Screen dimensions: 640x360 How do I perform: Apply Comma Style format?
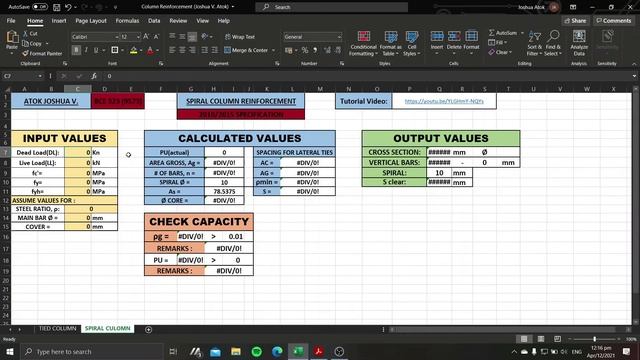click(x=315, y=50)
